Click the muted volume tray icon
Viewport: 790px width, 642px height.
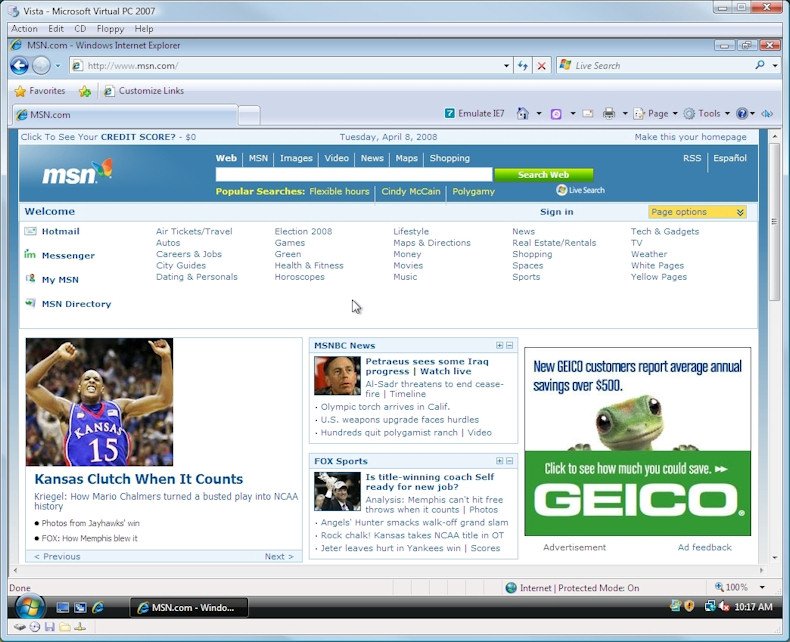pos(724,606)
